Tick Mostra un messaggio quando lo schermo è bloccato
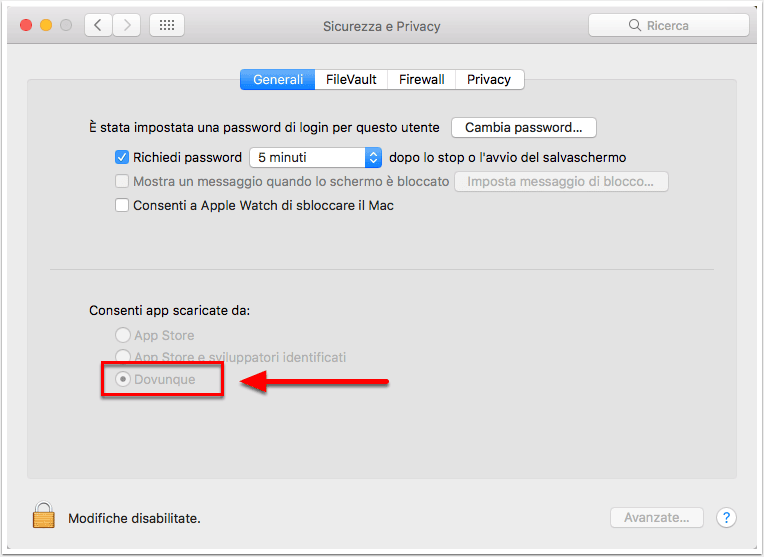This screenshot has width=764, height=557. pos(122,181)
